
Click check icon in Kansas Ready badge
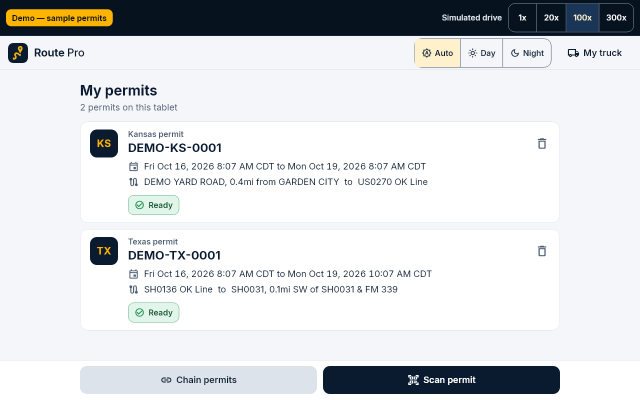[x=140, y=205]
